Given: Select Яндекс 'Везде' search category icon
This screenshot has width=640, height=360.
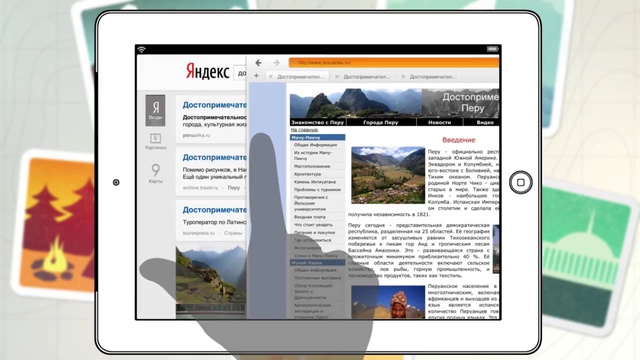Looking at the screenshot, I should point(156,110).
